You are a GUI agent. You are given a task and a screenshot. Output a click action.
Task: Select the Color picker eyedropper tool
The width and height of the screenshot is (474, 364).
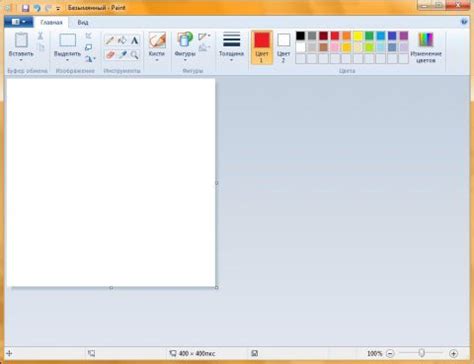[122, 54]
